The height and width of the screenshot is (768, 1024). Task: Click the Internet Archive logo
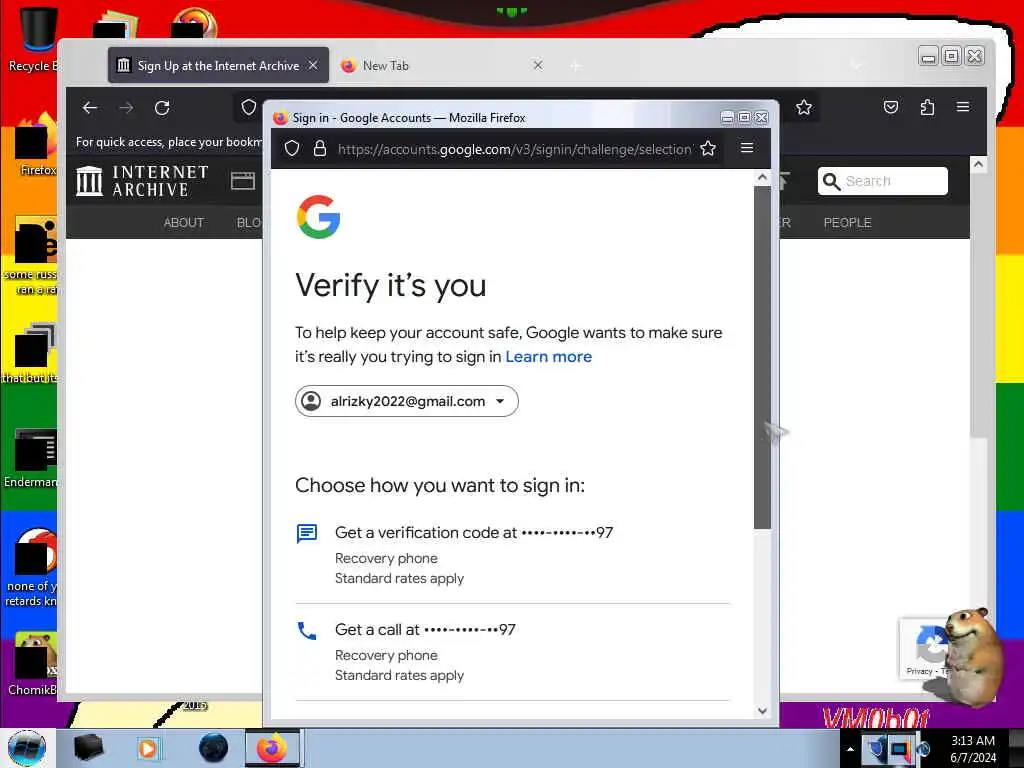(x=142, y=181)
